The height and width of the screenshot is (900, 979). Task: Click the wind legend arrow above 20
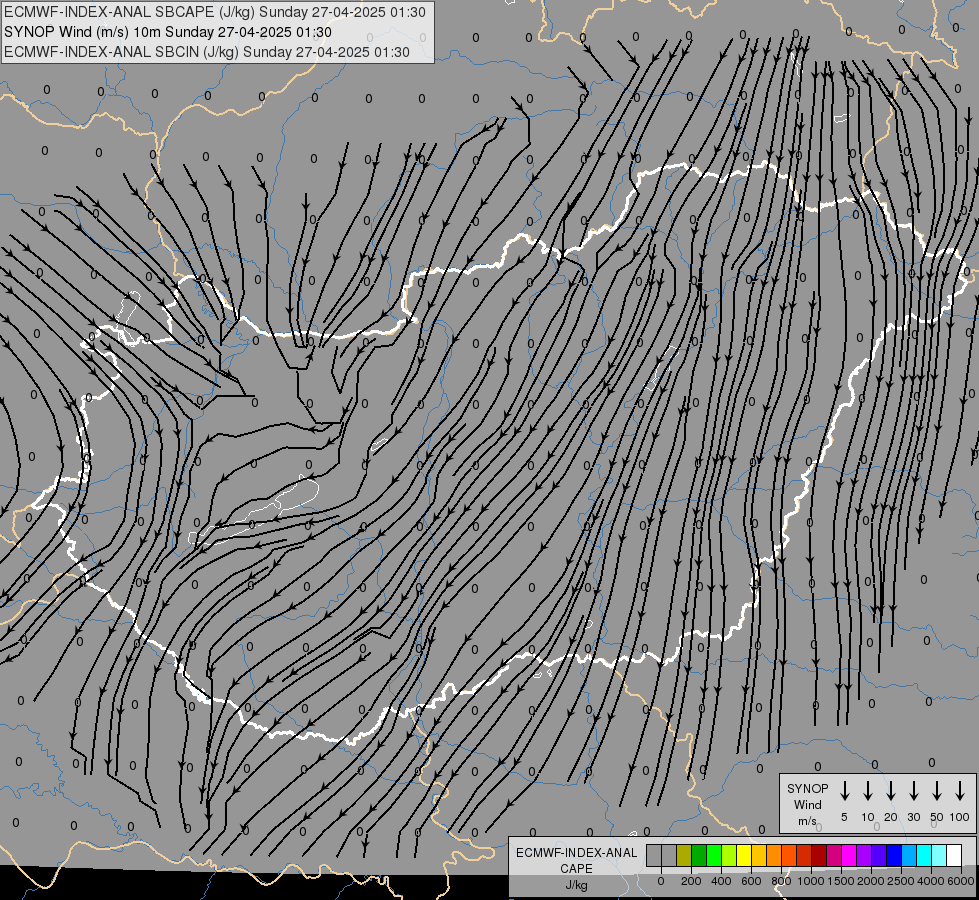pos(891,791)
